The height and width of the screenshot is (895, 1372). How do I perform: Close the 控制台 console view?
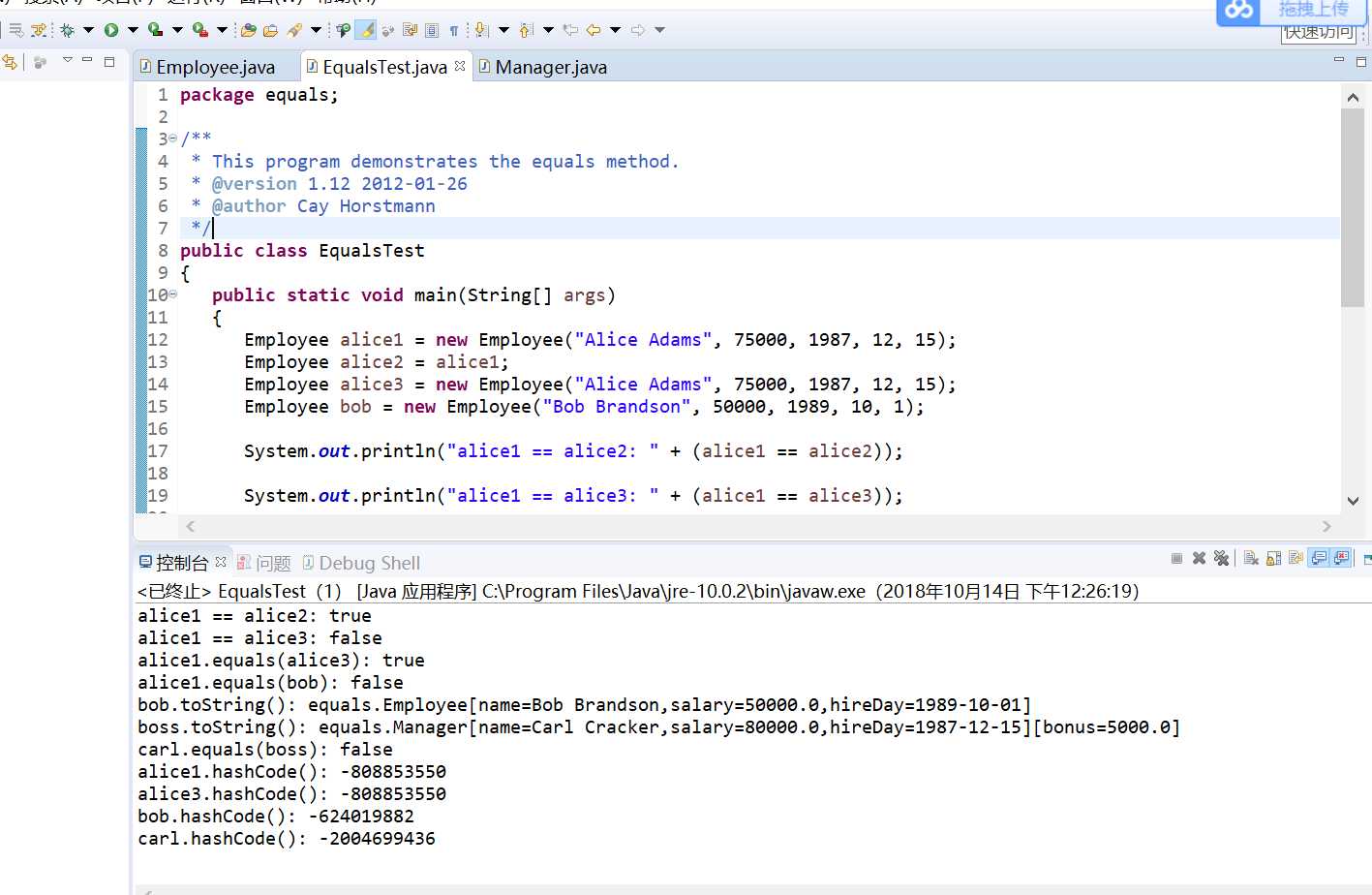tap(221, 562)
